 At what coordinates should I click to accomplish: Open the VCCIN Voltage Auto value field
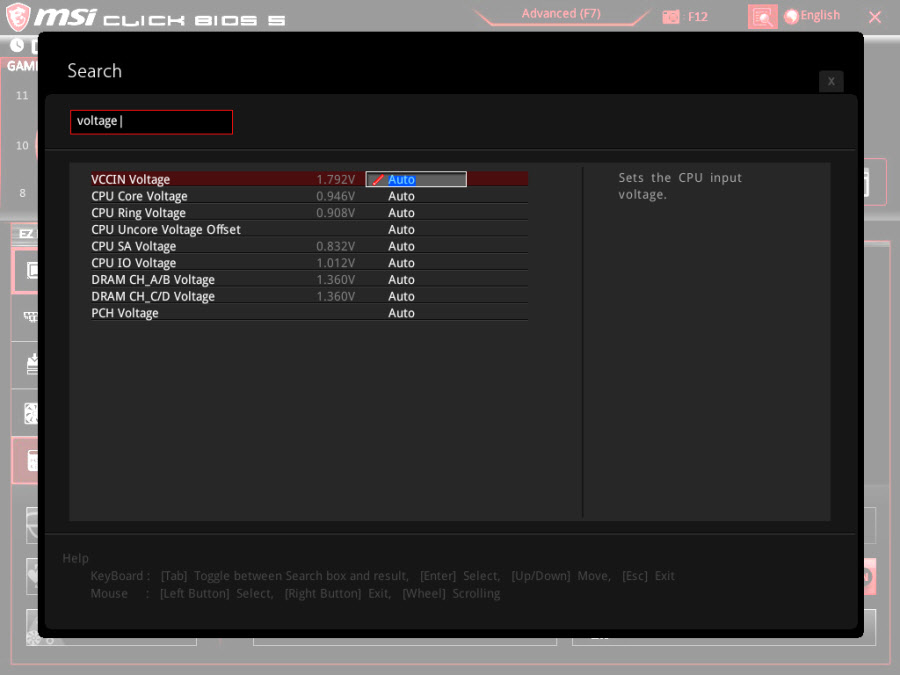[x=416, y=180]
